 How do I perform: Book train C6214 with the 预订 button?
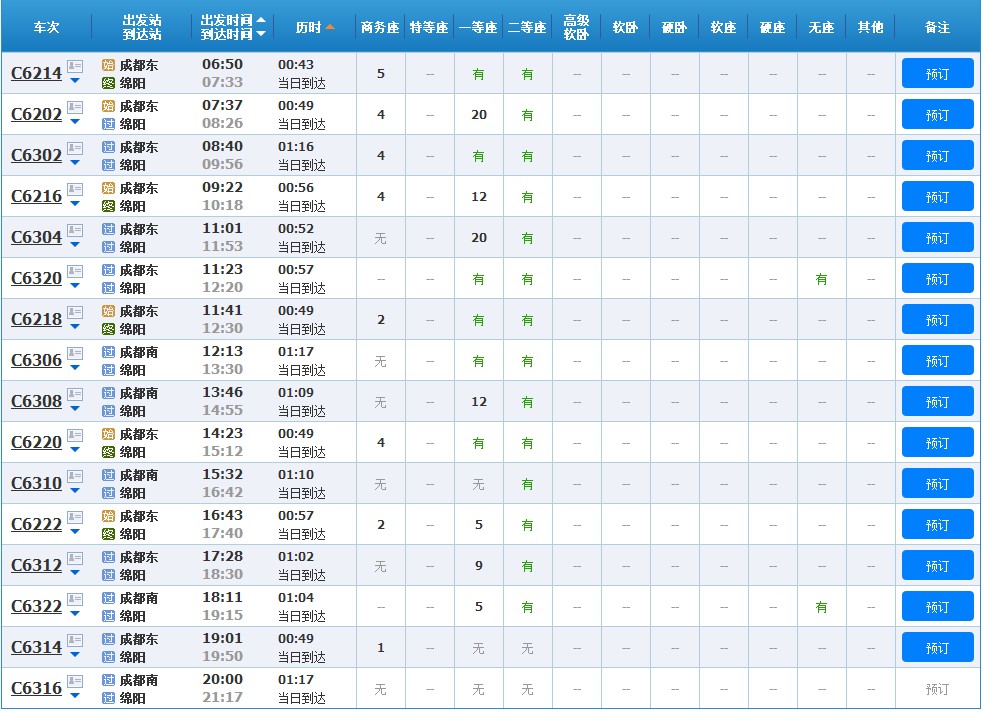(937, 74)
